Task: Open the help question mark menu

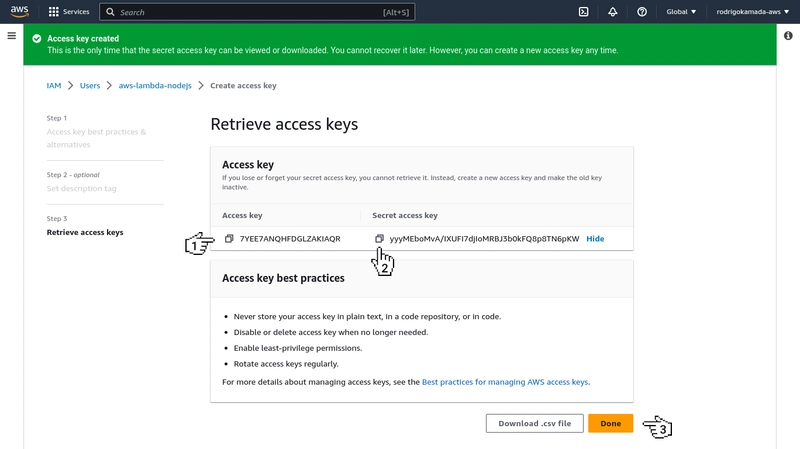Action: [x=641, y=12]
